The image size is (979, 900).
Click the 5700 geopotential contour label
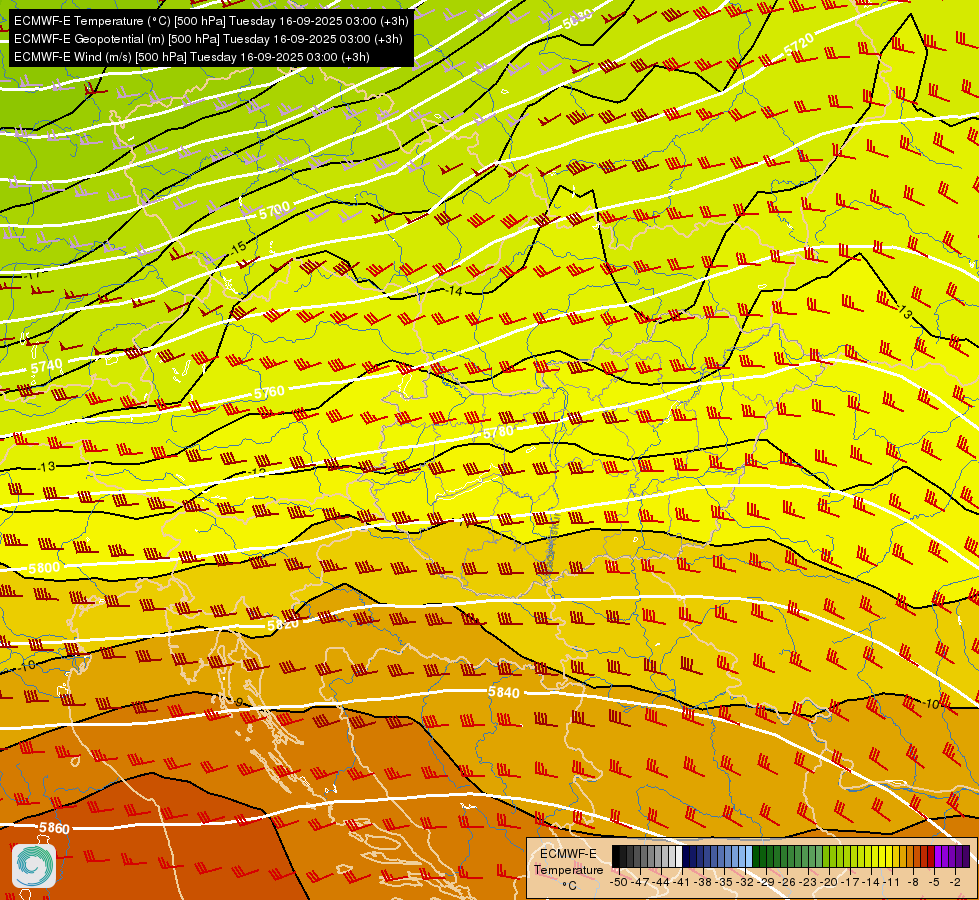click(275, 210)
